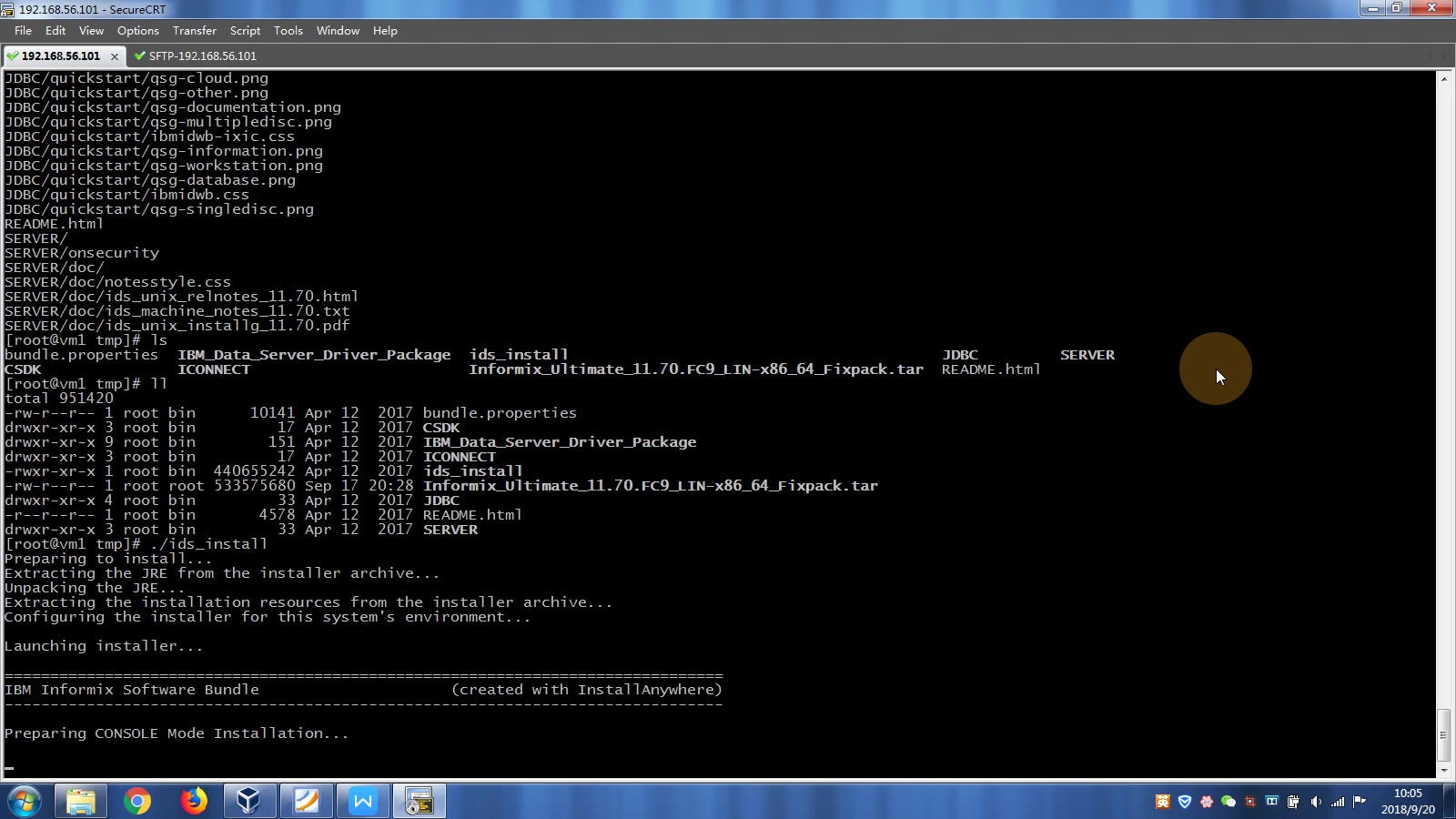Open the pencil note app on the taskbar
Image resolution: width=1456 pixels, height=819 pixels.
306,801
